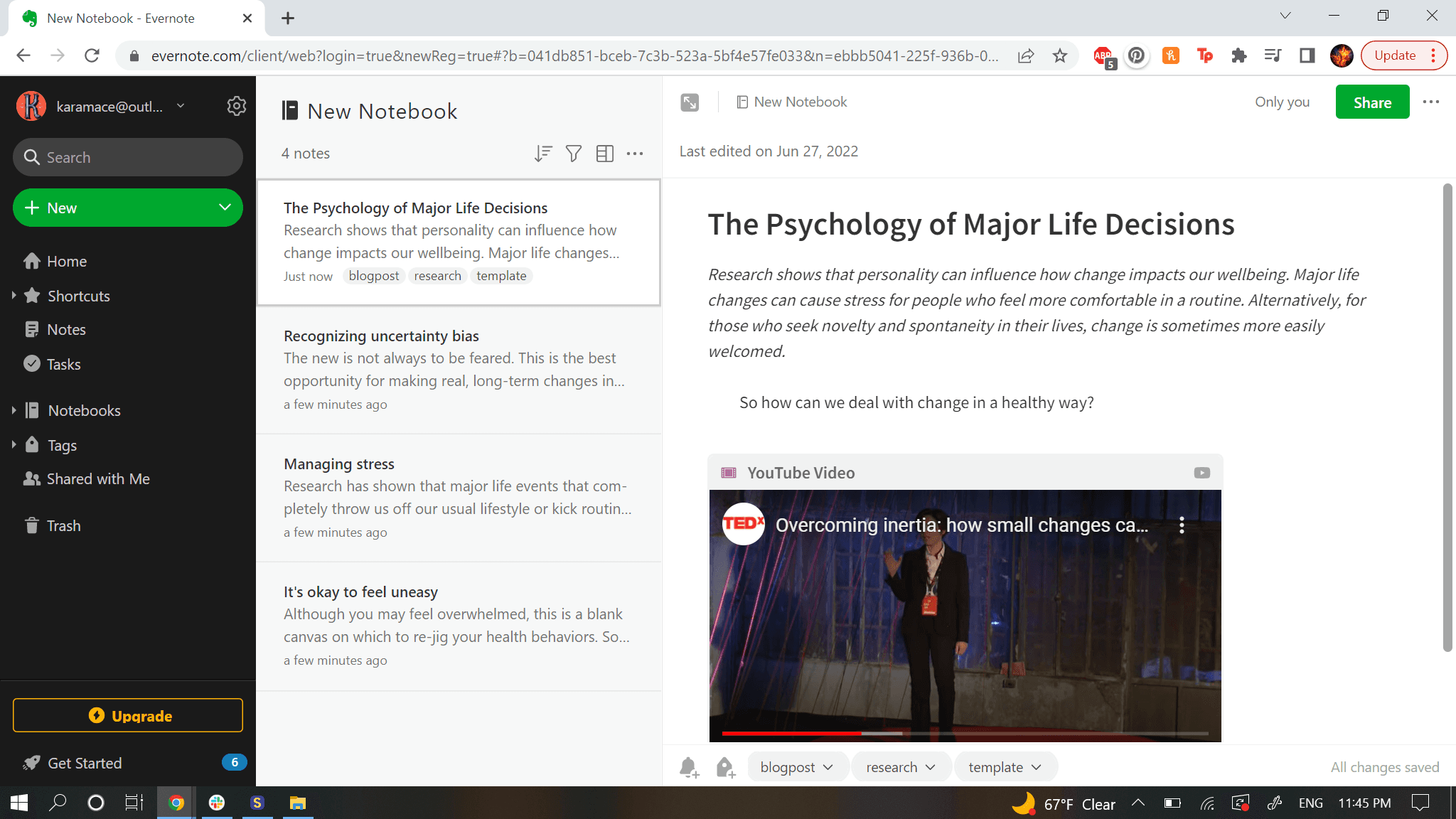The width and height of the screenshot is (1456, 819).
Task: Click the Upgrade button
Action: (128, 715)
